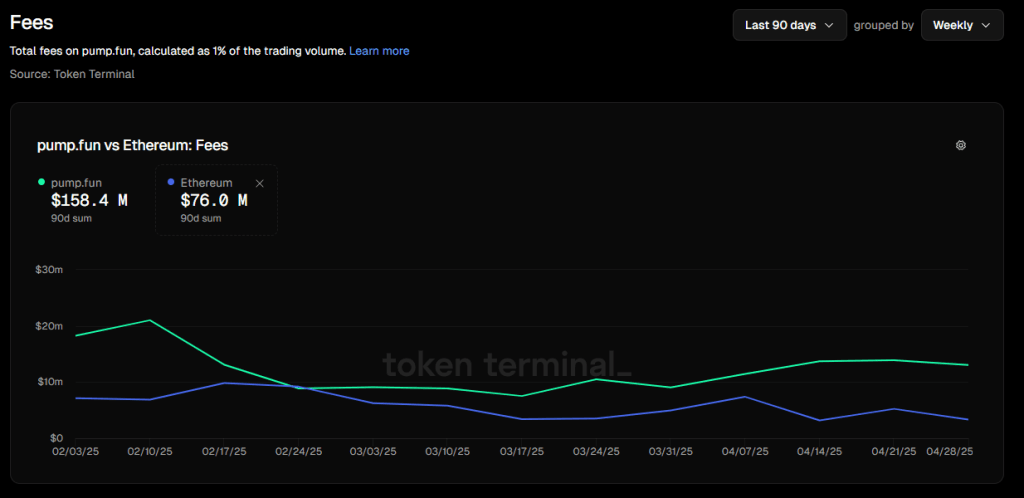Click the 02/03/25 date label
1024x498 pixels.
76,451
